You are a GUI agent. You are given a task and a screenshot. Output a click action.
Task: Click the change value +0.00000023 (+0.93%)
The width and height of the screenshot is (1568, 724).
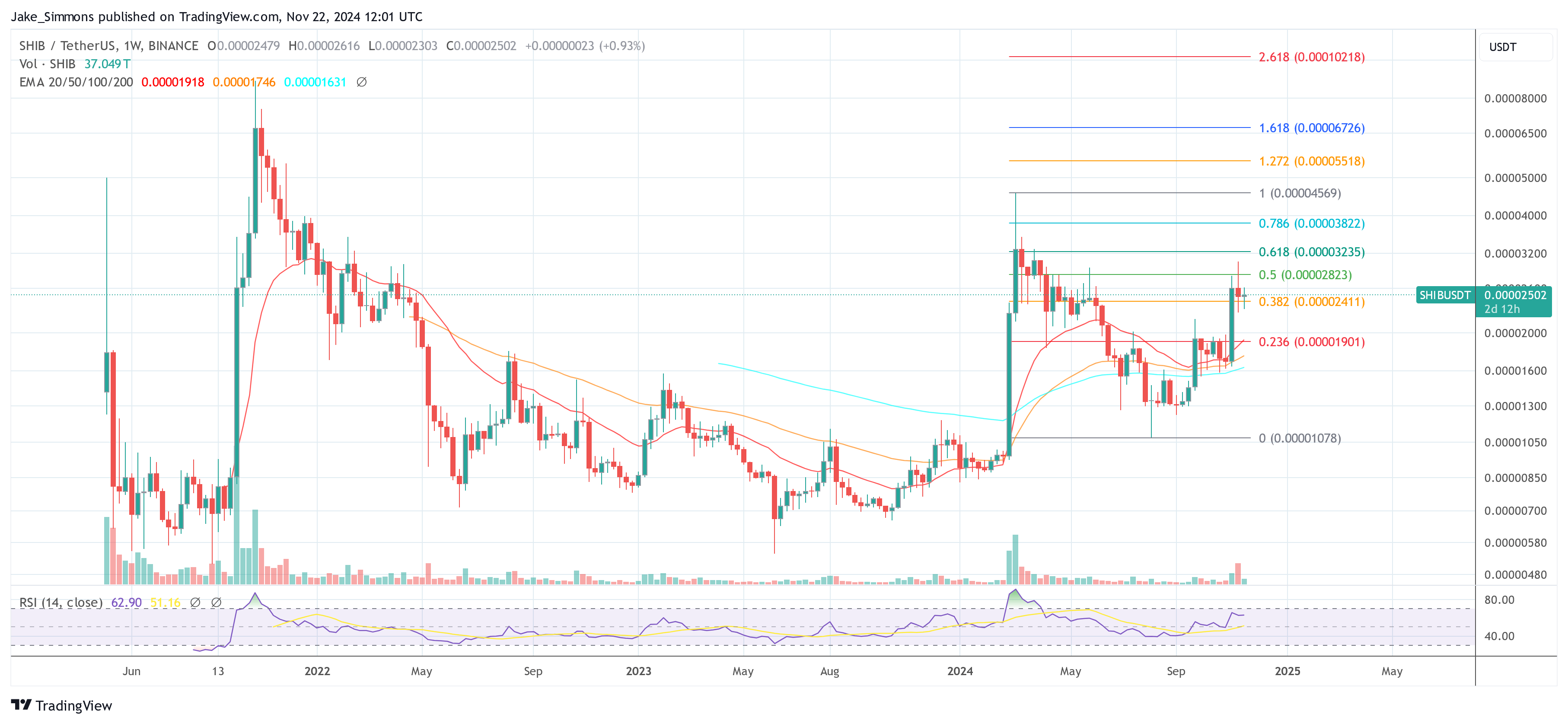point(585,46)
